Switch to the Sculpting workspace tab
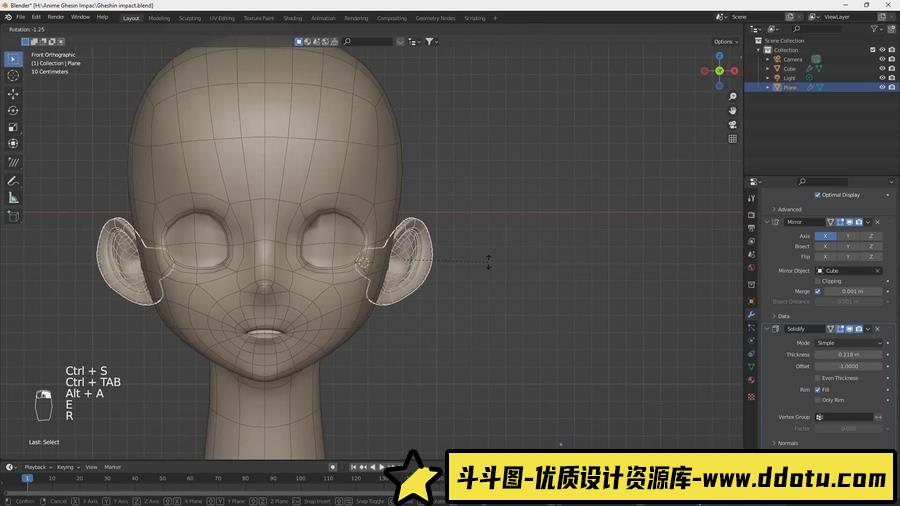The width and height of the screenshot is (900, 506). pyautogui.click(x=190, y=18)
